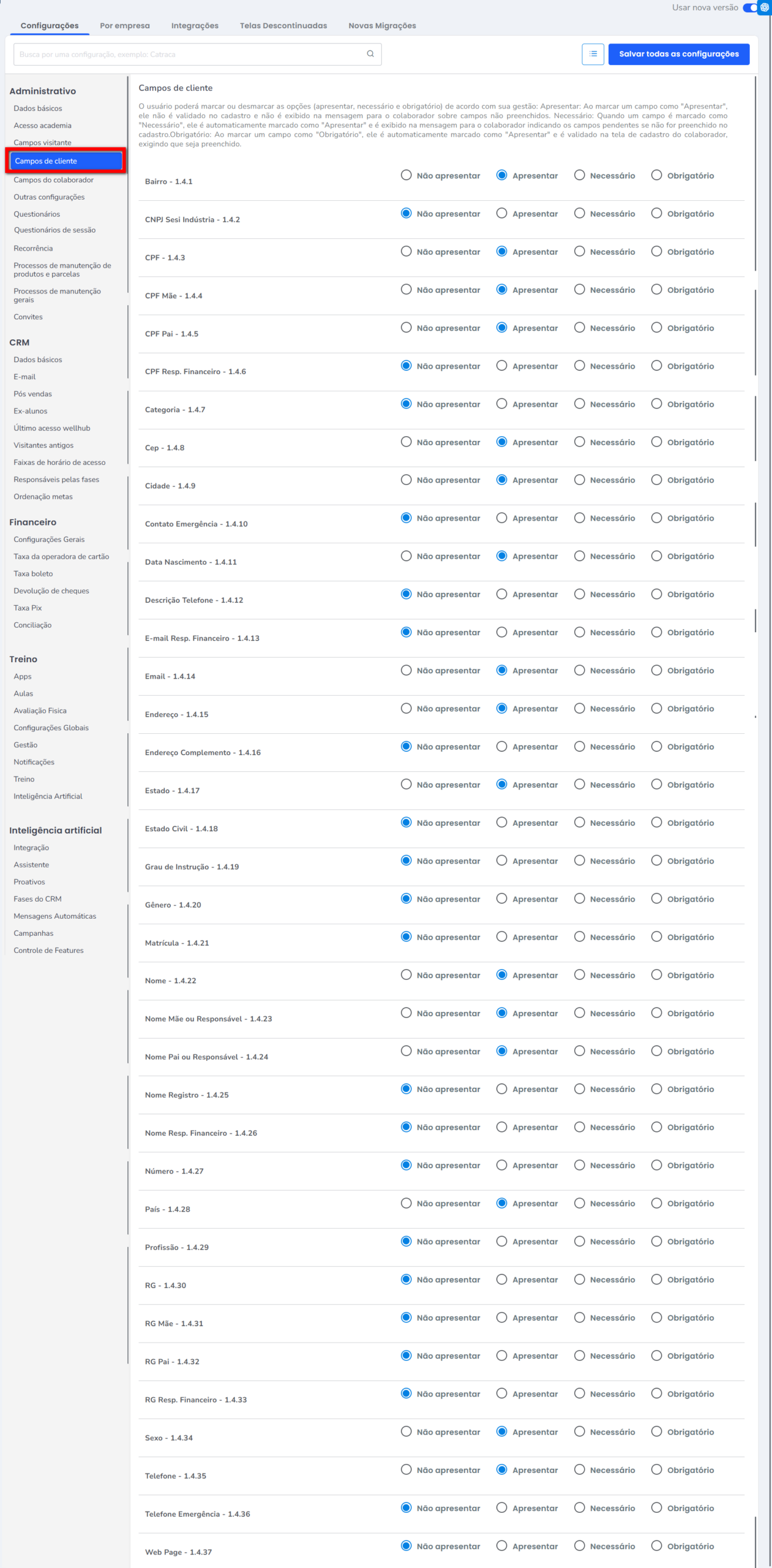Image resolution: width=772 pixels, height=1568 pixels.
Task: Switch to the 'Por empresa' tab
Action: (124, 26)
